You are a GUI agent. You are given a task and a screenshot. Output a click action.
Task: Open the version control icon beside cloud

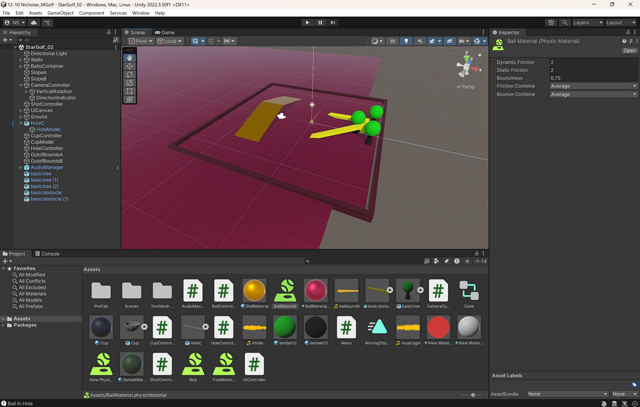tap(47, 22)
